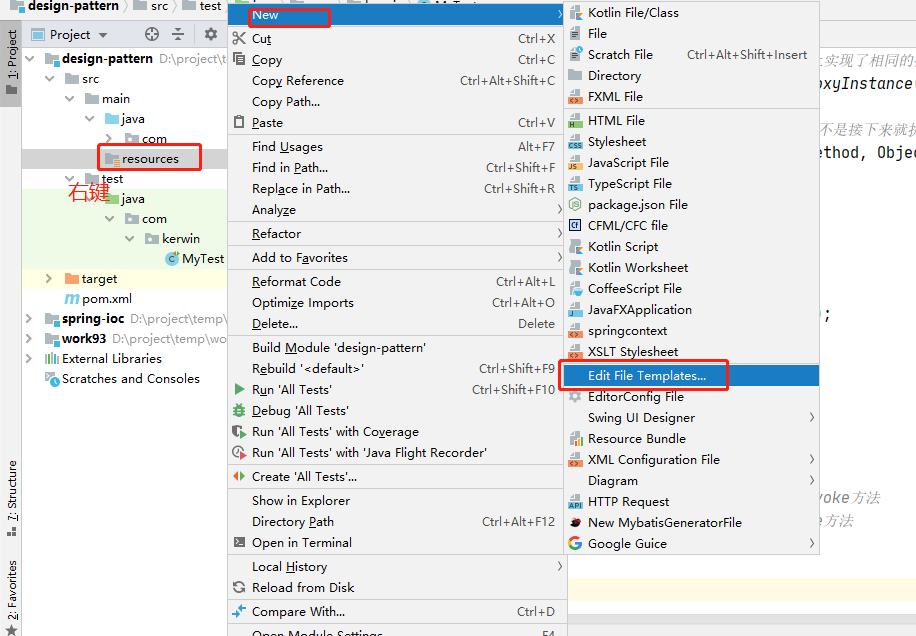Select Scratches and Consoles node
This screenshot has width=916, height=636.
[123, 378]
